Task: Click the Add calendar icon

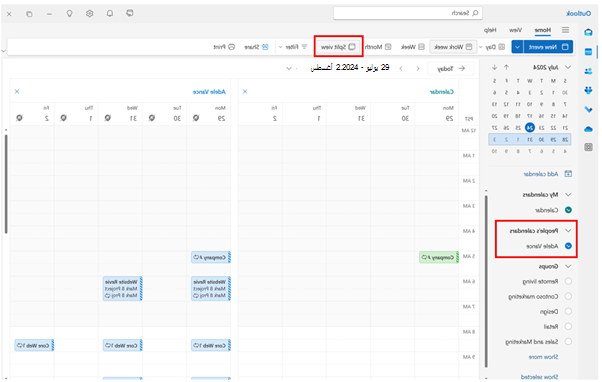Action: coord(568,174)
